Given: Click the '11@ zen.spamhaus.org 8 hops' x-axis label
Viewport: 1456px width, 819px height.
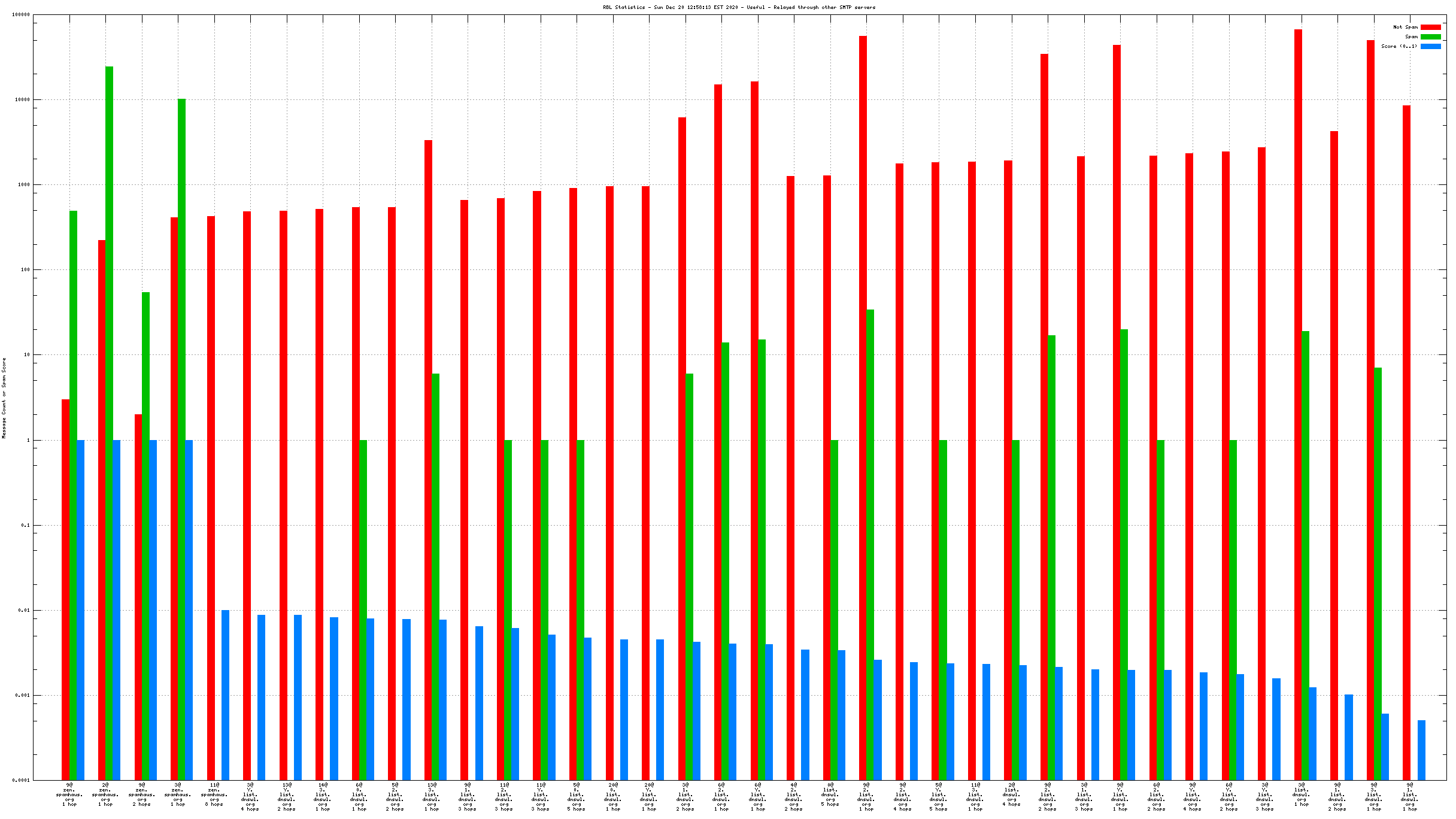Looking at the screenshot, I should tap(214, 794).
